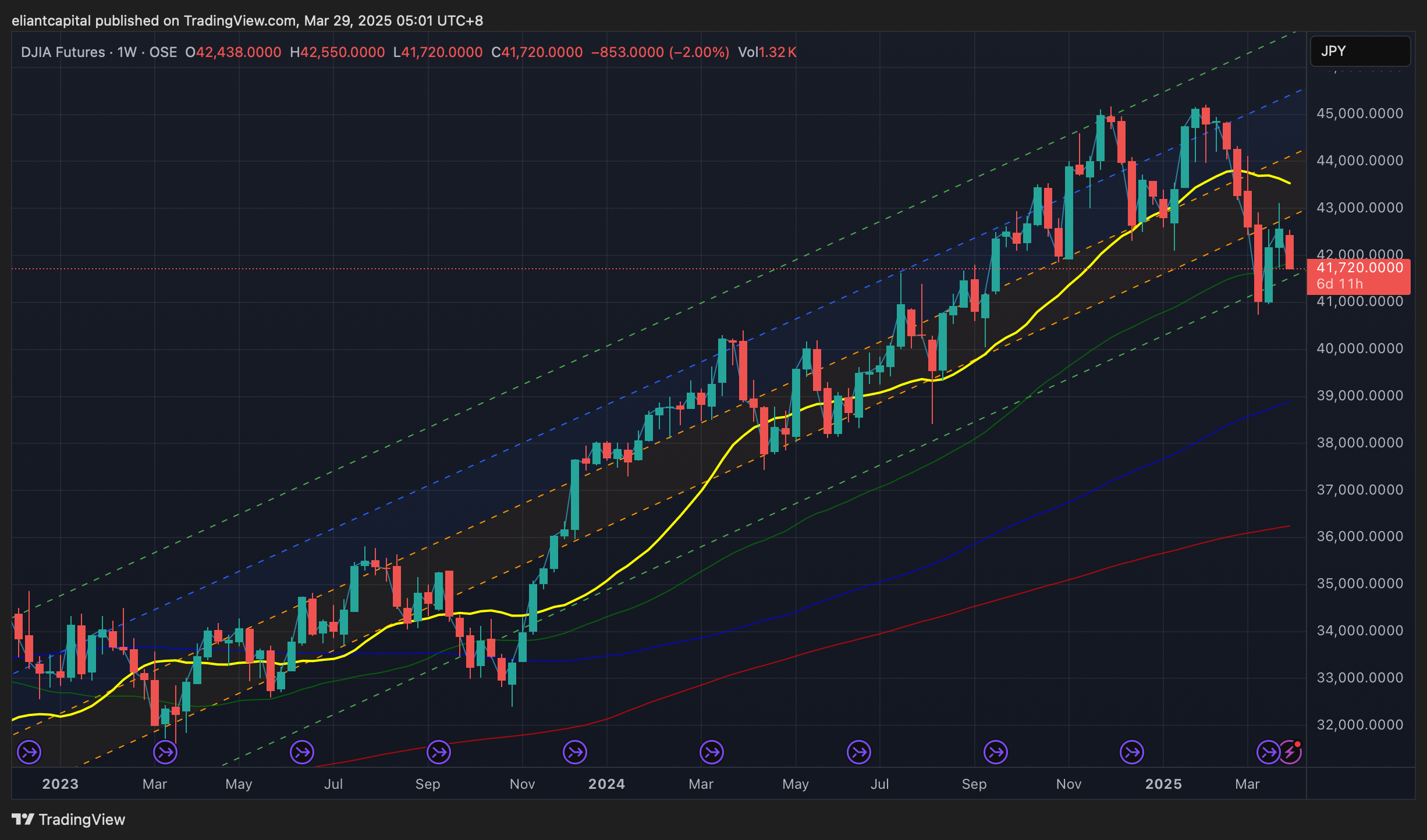Select the rollover marker near Sep 2024
Image resolution: width=1427 pixels, height=840 pixels.
996,752
